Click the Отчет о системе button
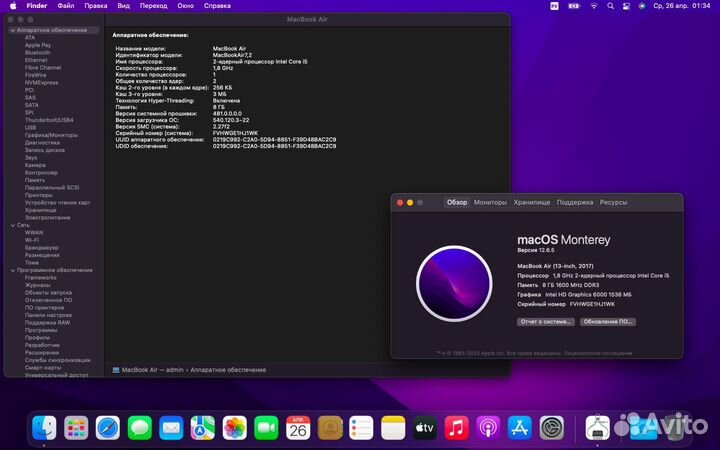This screenshot has height=450, width=720. click(x=546, y=322)
